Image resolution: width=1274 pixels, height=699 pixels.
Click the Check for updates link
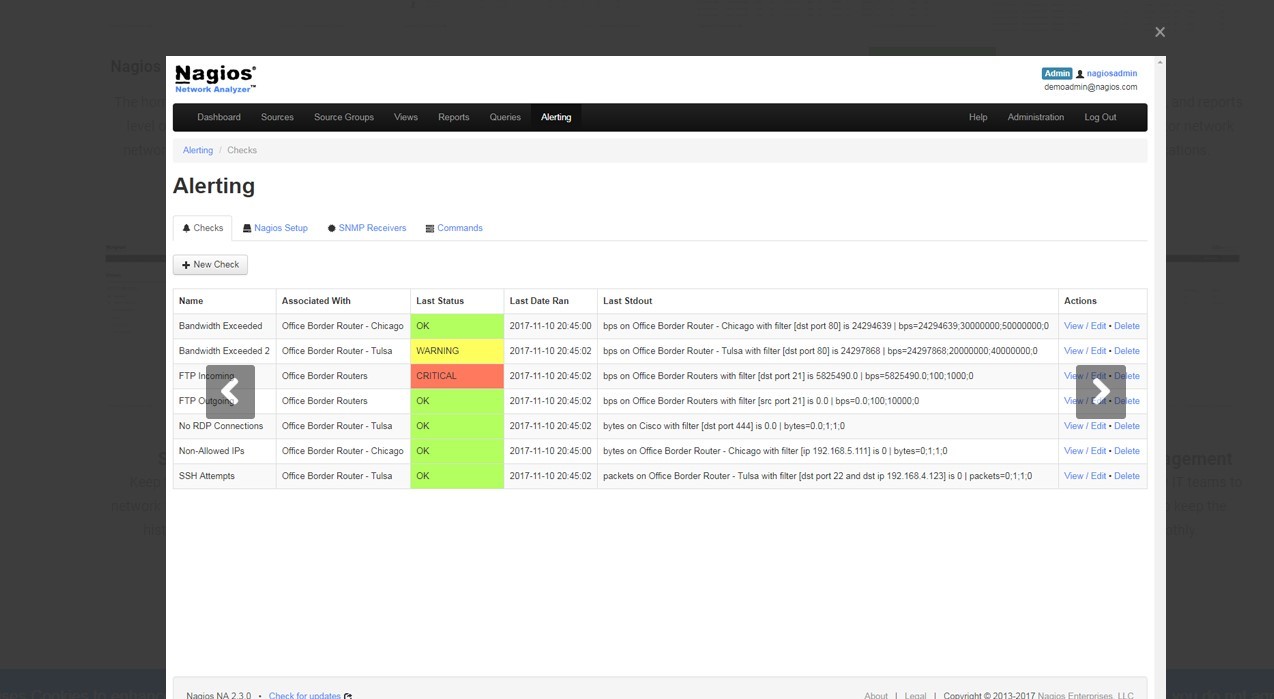point(304,694)
